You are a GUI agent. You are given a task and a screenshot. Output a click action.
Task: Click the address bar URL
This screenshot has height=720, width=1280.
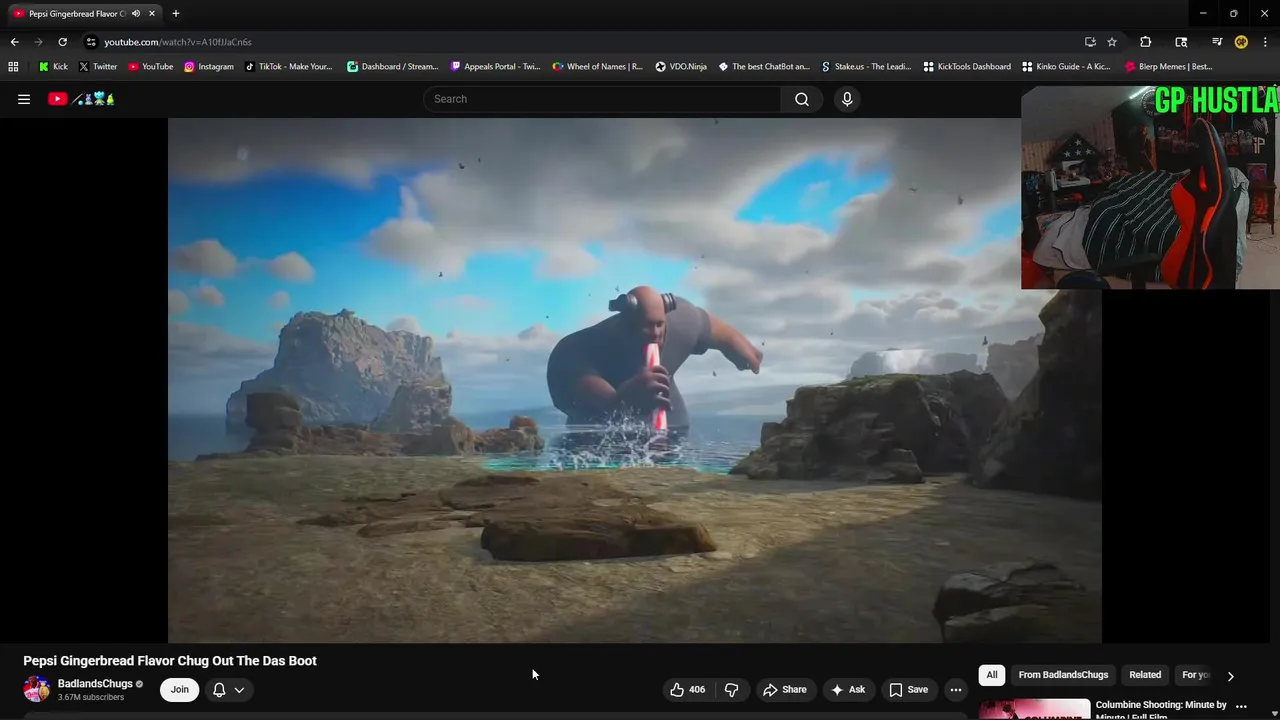tap(178, 42)
